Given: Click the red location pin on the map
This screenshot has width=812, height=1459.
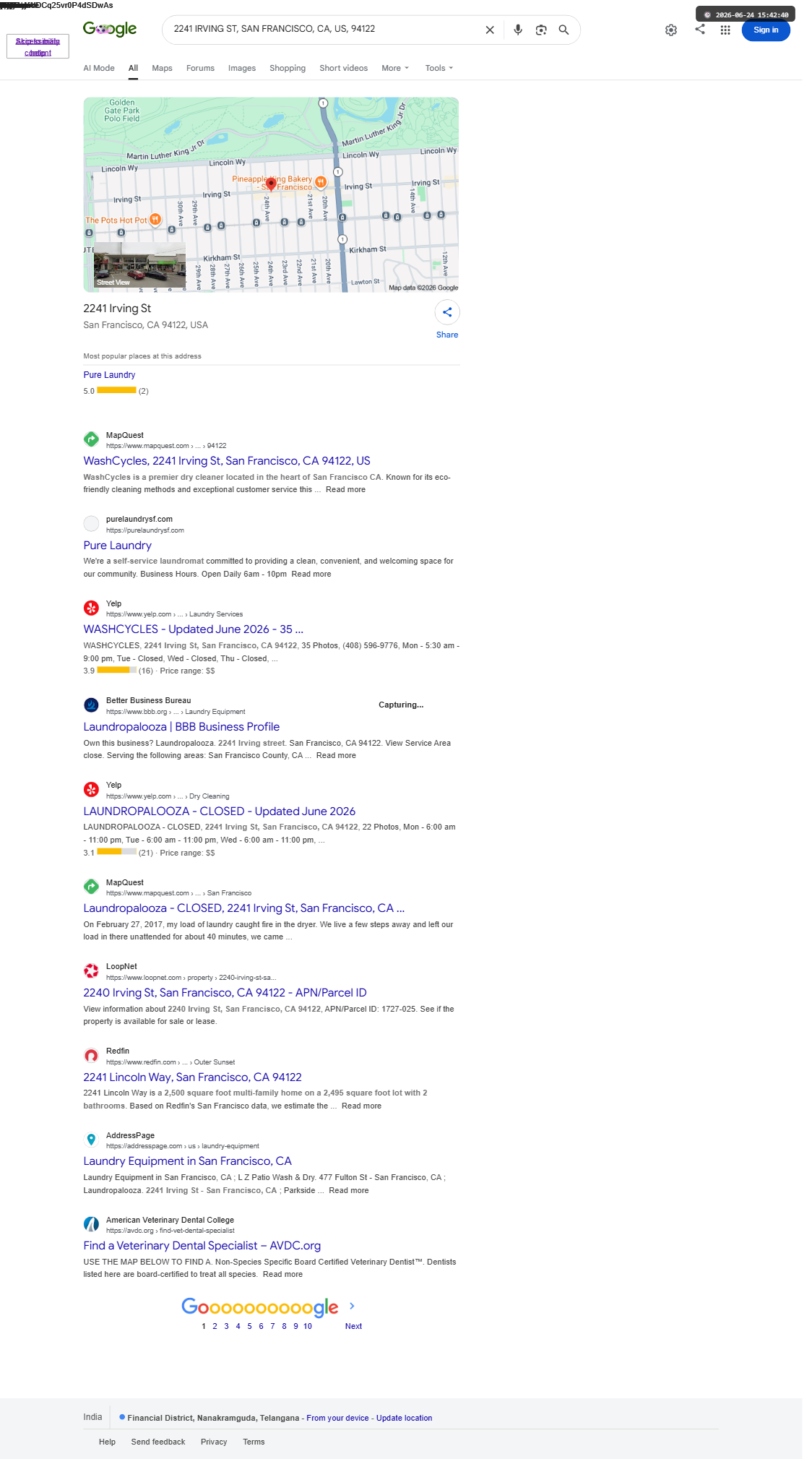Looking at the screenshot, I should [x=272, y=184].
